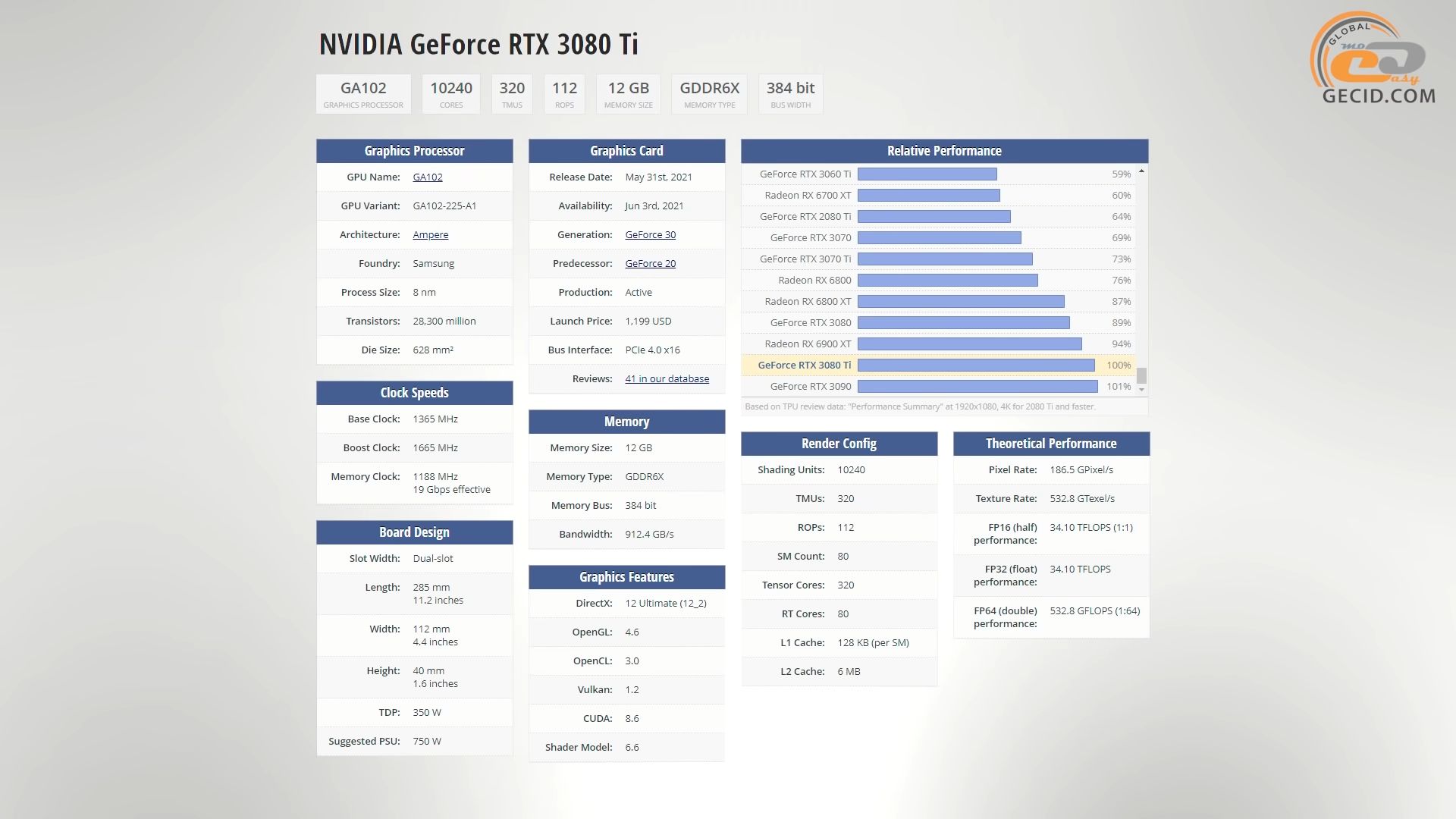
Task: Click the Memory section header
Action: coord(626,422)
